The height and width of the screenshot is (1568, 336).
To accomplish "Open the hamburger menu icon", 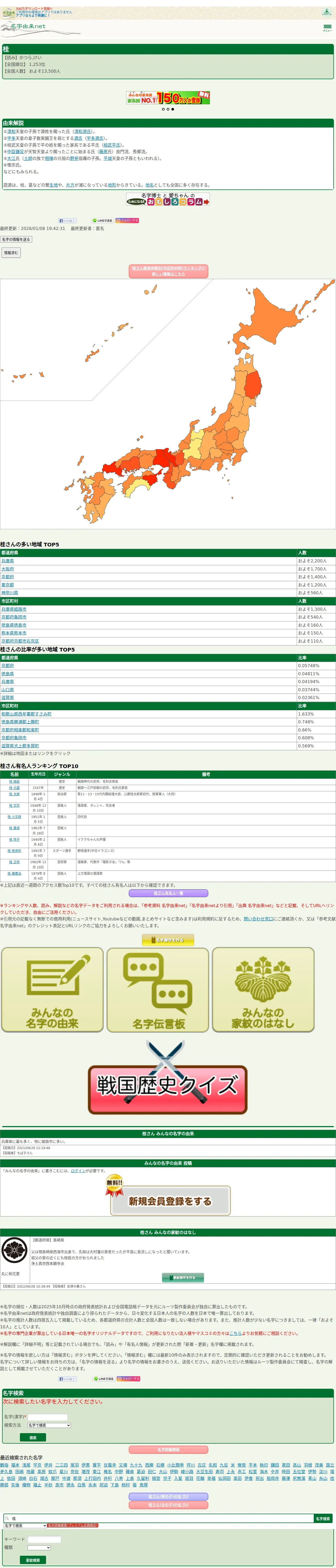I will 327,27.
